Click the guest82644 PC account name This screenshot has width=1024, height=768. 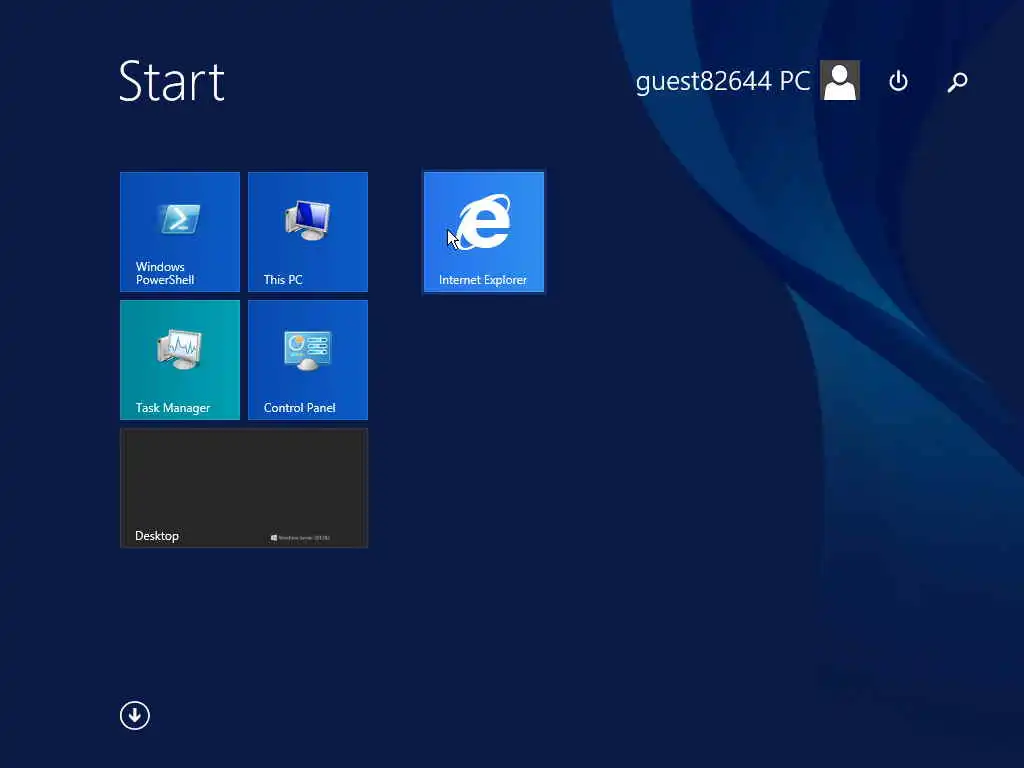coord(722,82)
